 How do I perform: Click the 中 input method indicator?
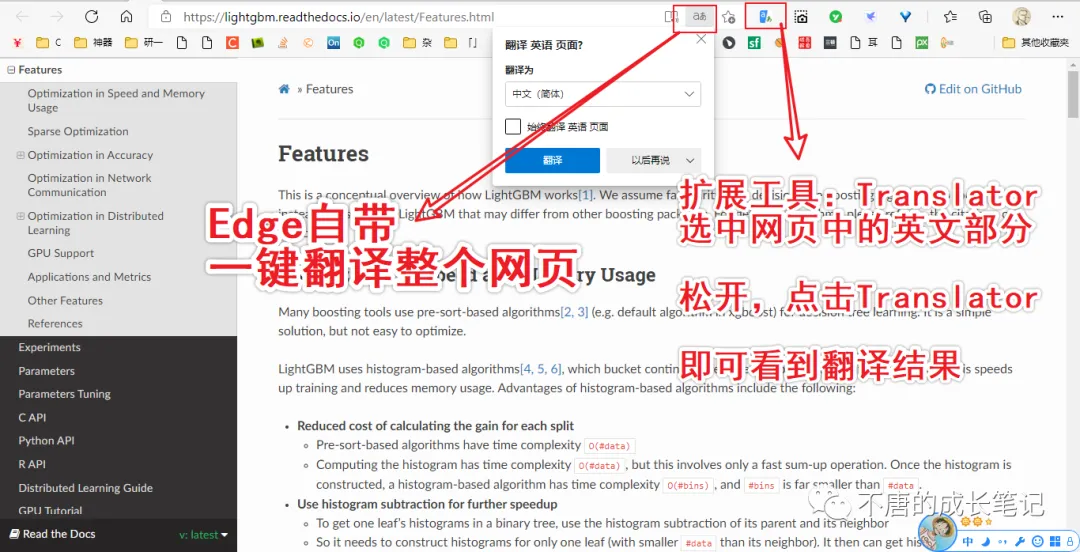(968, 541)
